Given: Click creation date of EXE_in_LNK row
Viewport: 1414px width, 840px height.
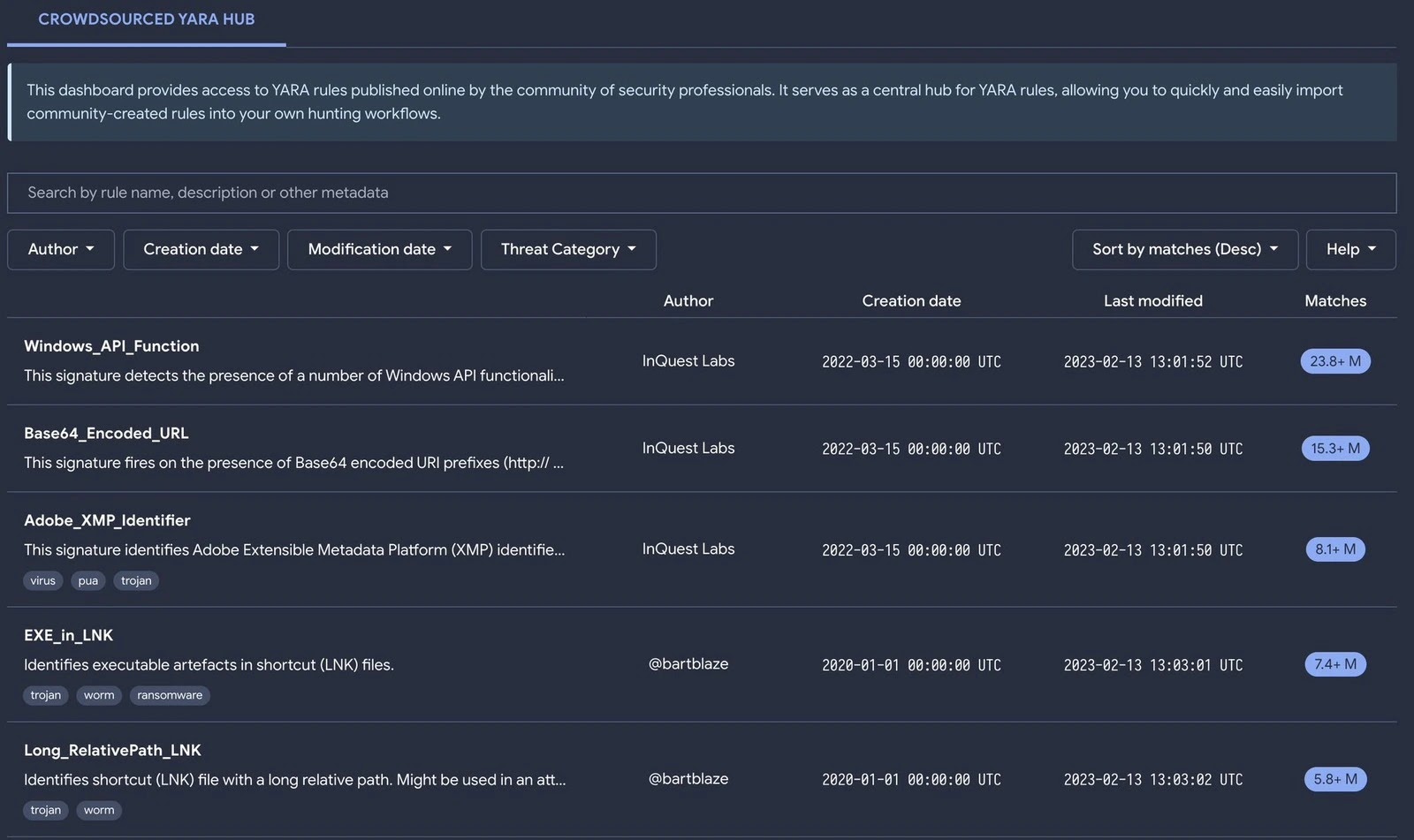Looking at the screenshot, I should (911, 665).
